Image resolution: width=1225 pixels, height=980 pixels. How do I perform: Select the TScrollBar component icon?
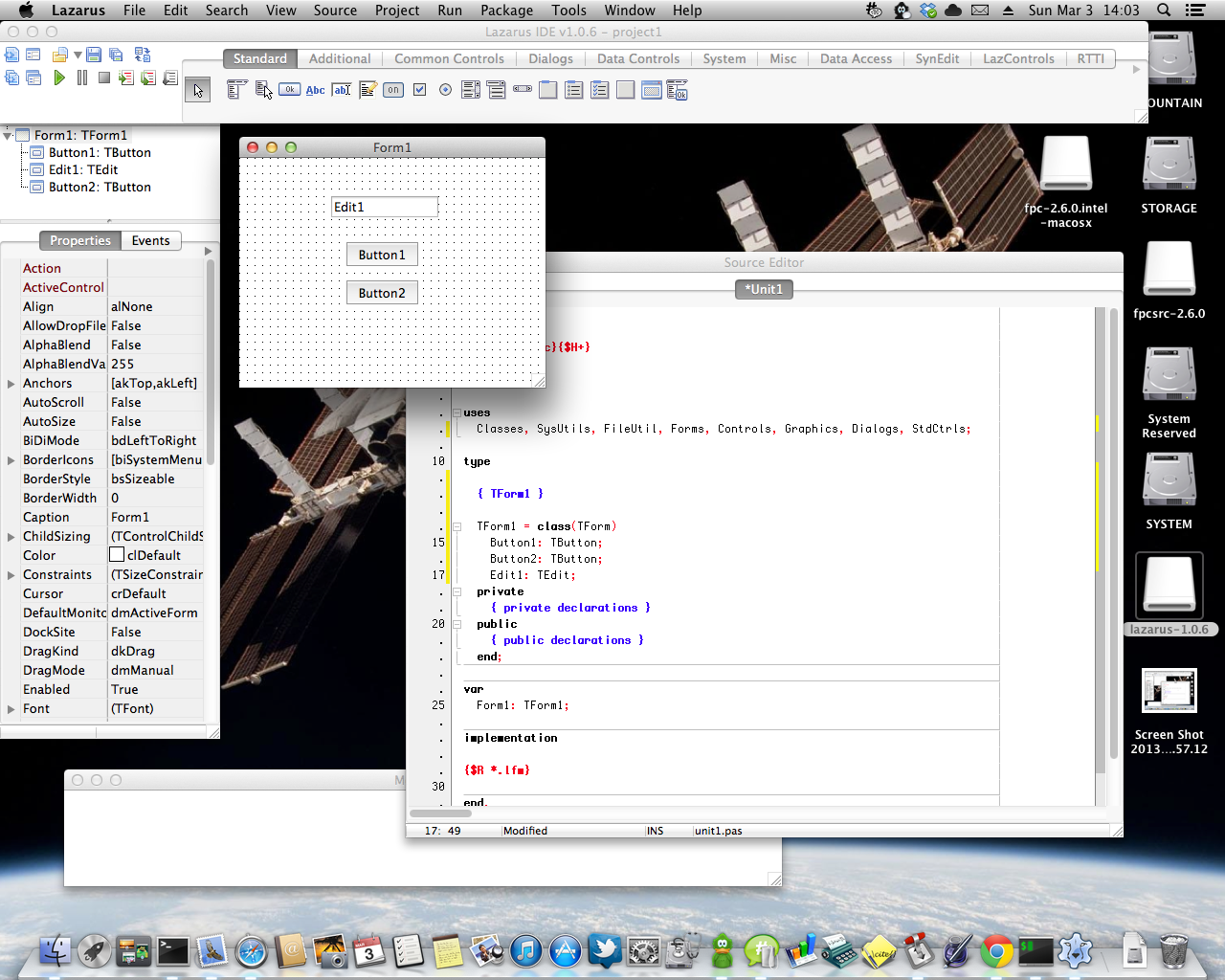(x=523, y=90)
